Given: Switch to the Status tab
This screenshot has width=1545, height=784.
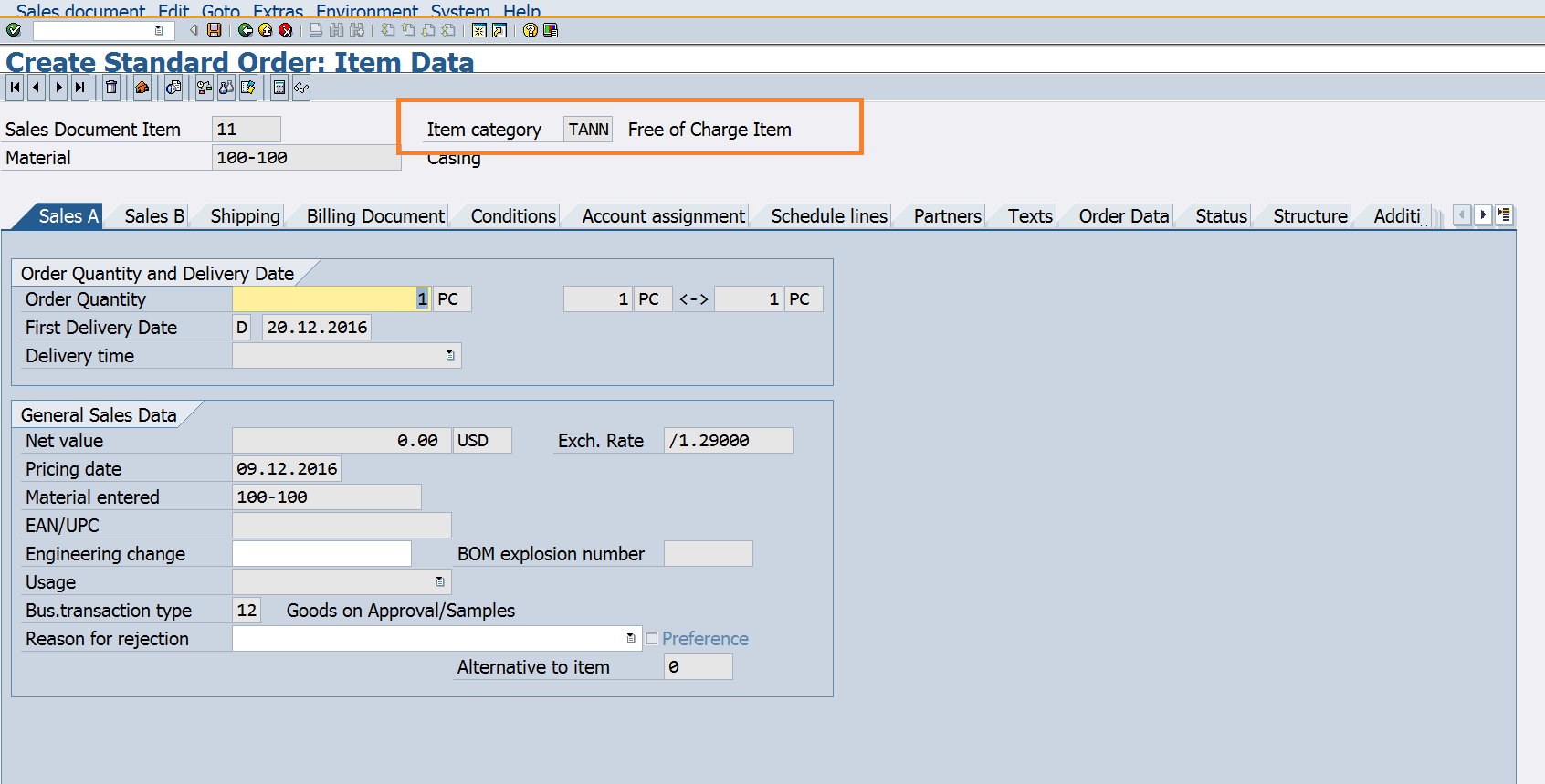Looking at the screenshot, I should click(1221, 216).
